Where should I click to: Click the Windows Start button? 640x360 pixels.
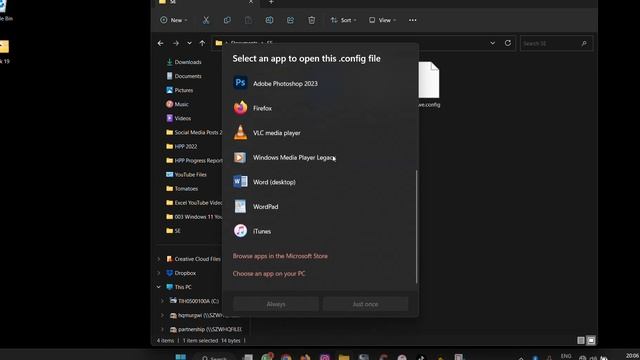click(181, 357)
